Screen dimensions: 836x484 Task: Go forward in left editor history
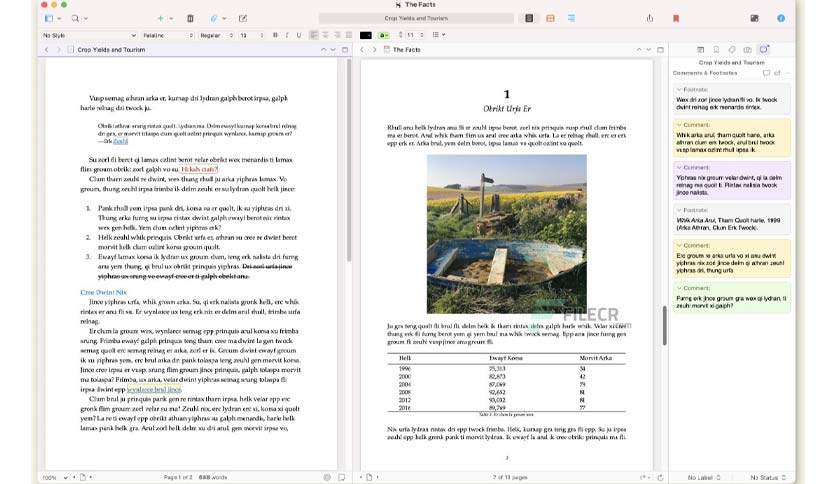58,50
